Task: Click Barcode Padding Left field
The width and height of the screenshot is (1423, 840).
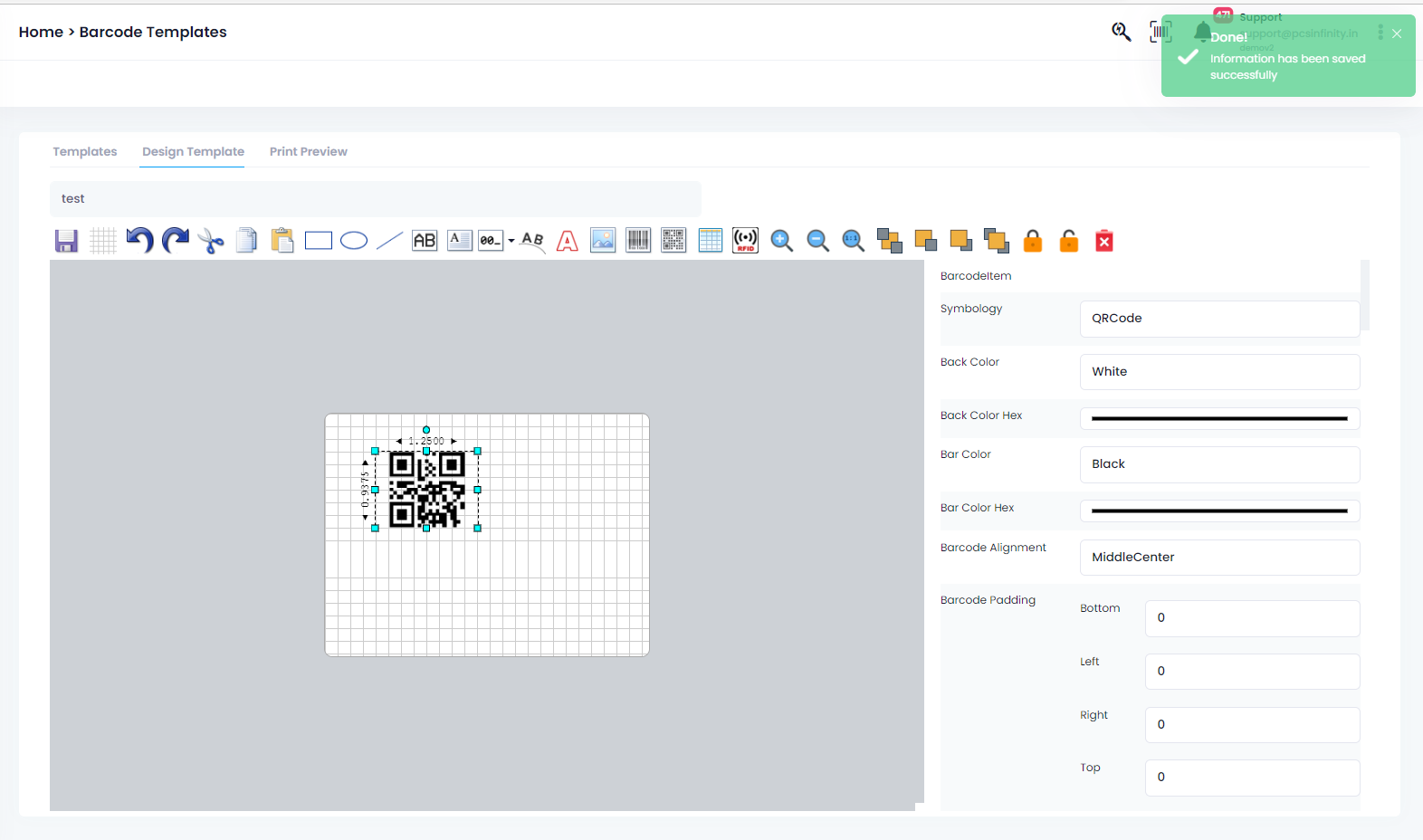Action: point(1252,672)
